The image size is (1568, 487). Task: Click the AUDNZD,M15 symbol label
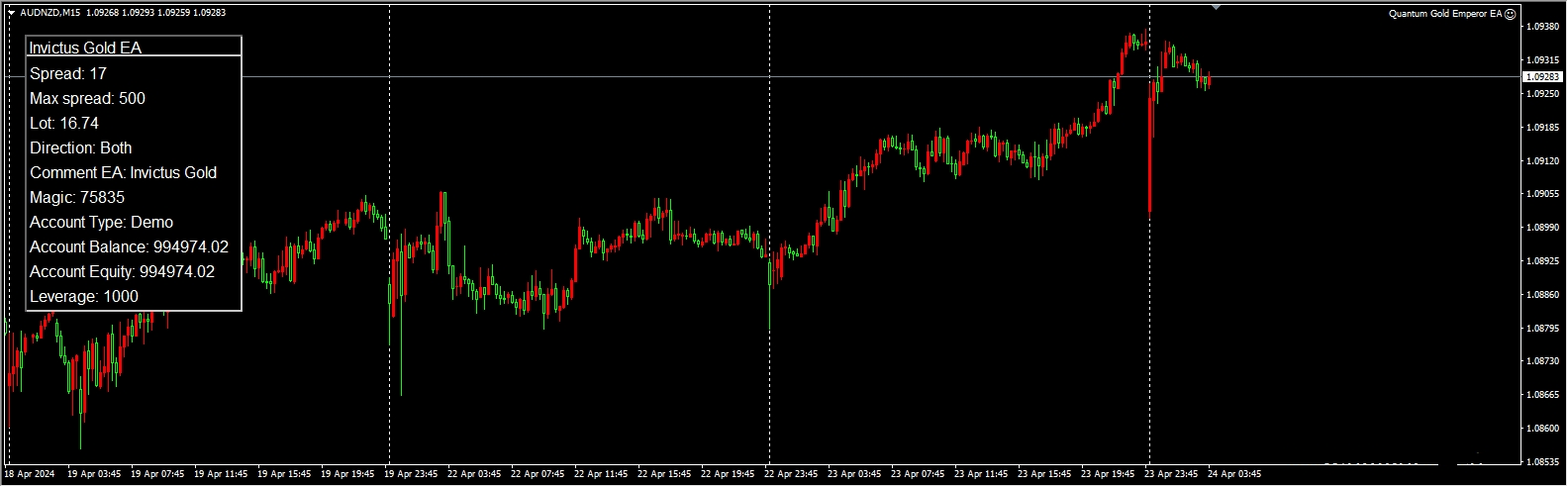click(50, 13)
